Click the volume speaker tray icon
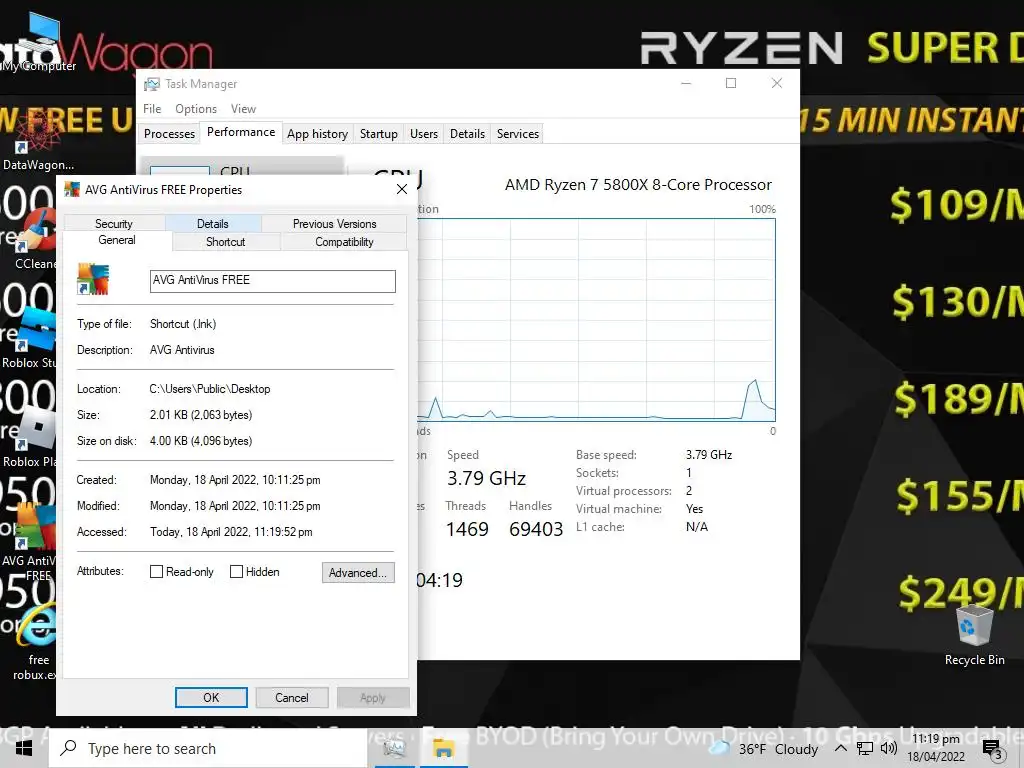 coord(888,748)
